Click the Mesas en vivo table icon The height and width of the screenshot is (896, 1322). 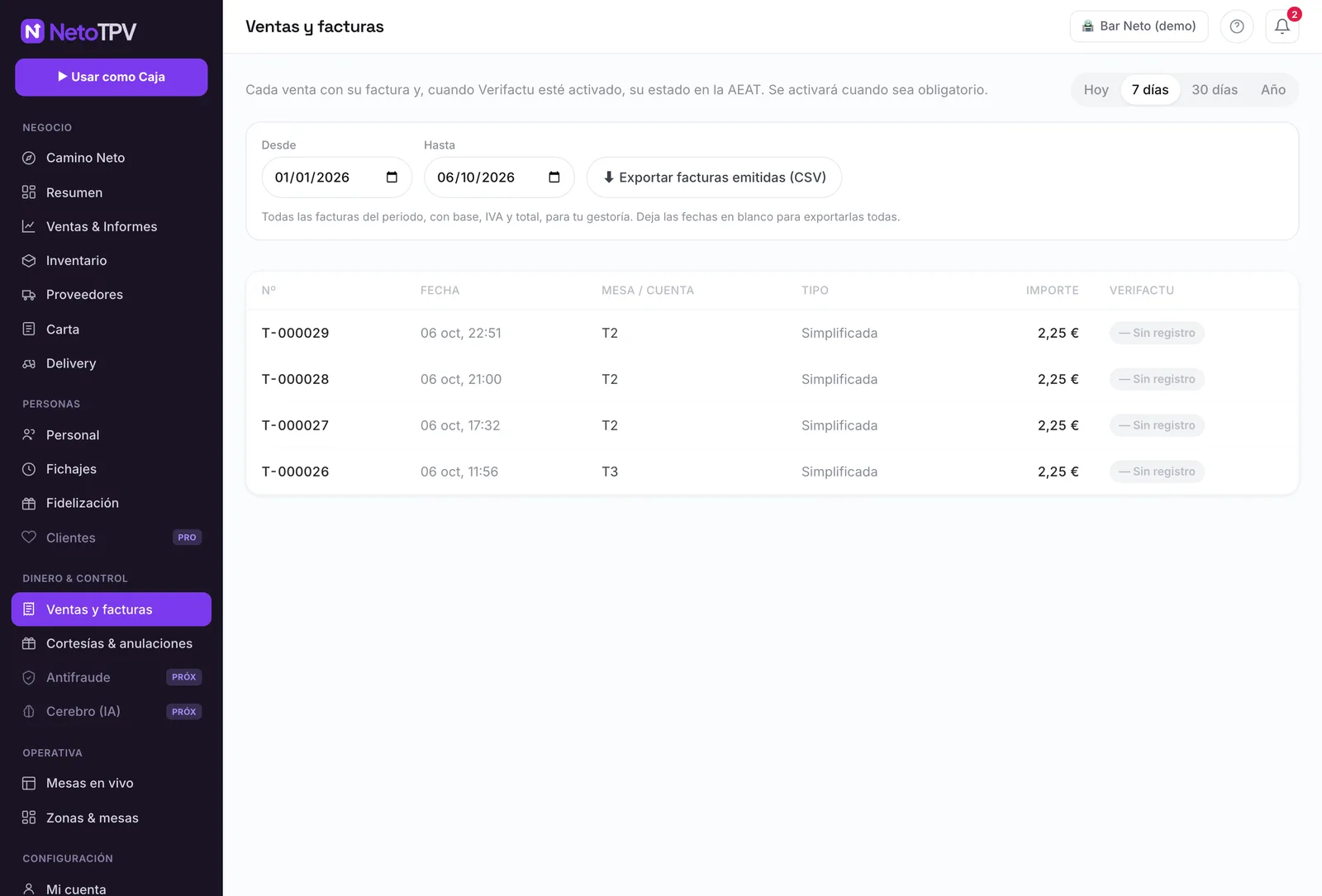pyautogui.click(x=29, y=783)
